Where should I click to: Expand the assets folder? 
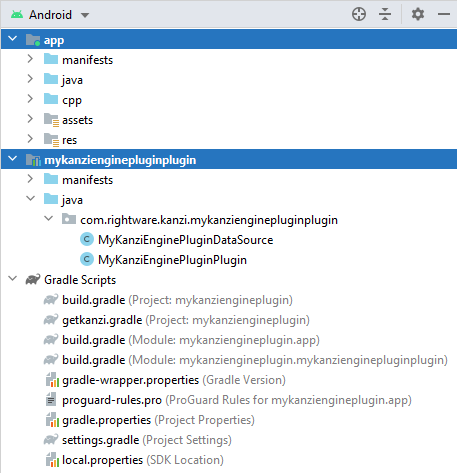[x=30, y=119]
